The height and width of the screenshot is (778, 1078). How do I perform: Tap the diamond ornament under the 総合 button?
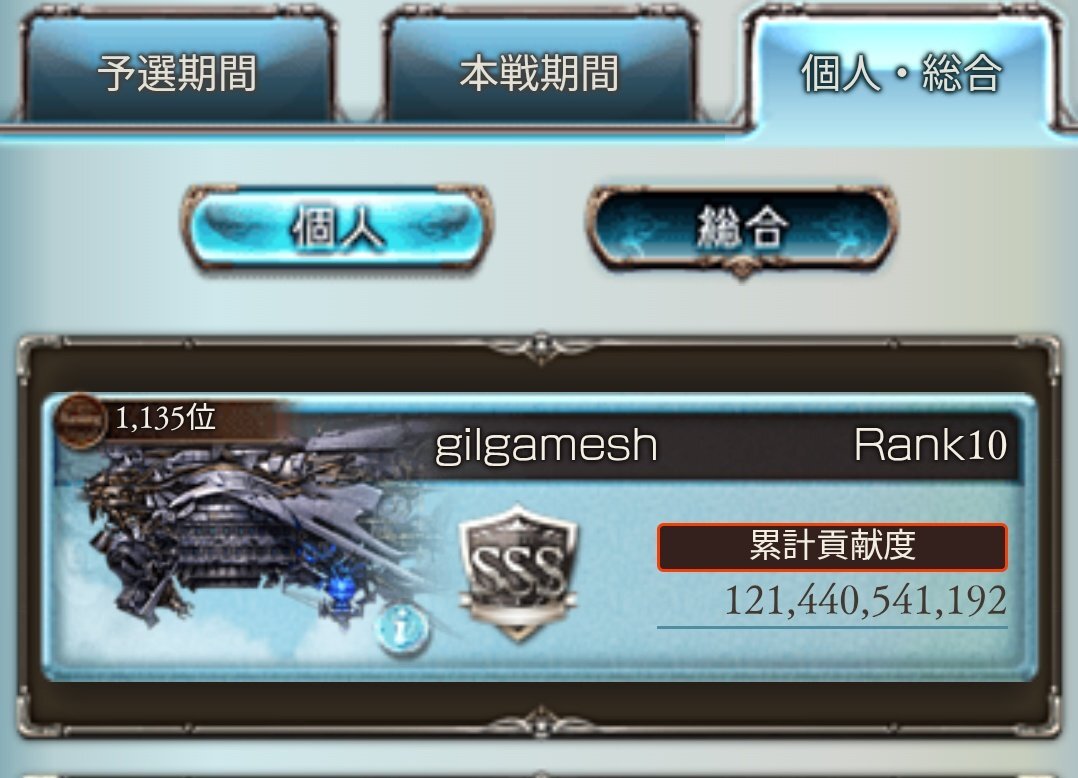[x=741, y=268]
